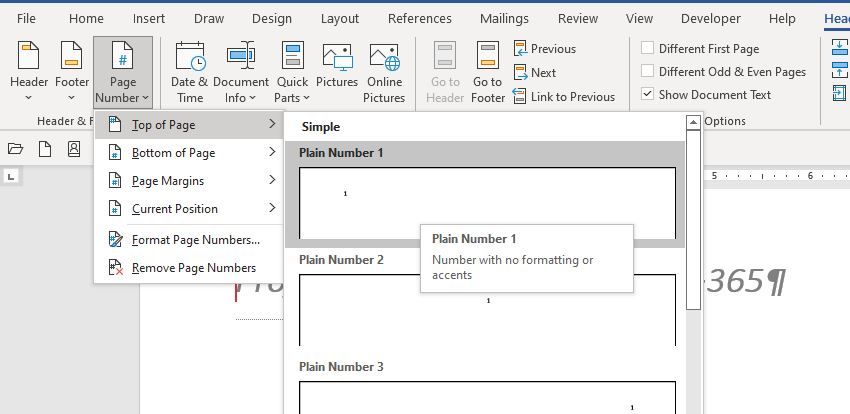The width and height of the screenshot is (850, 414).
Task: Open the Layout tab
Action: pyautogui.click(x=339, y=18)
